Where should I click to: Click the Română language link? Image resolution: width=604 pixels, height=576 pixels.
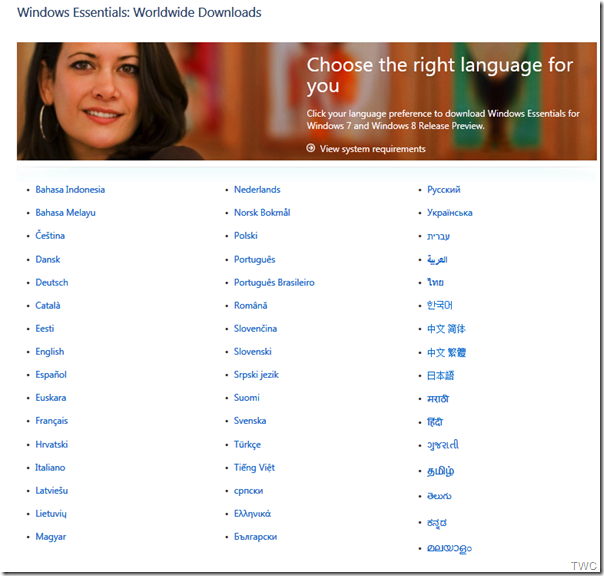point(250,306)
